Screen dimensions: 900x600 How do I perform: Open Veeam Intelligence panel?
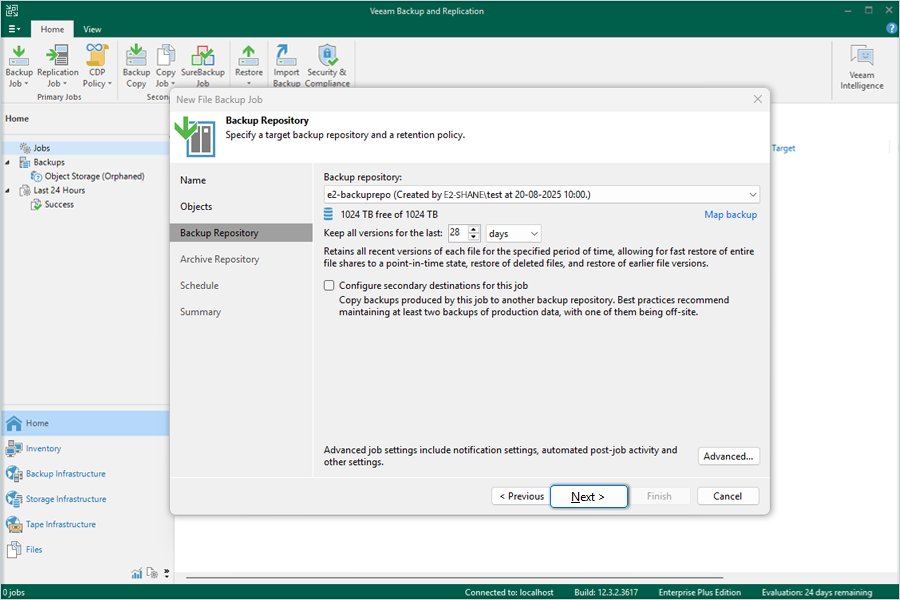pos(862,68)
